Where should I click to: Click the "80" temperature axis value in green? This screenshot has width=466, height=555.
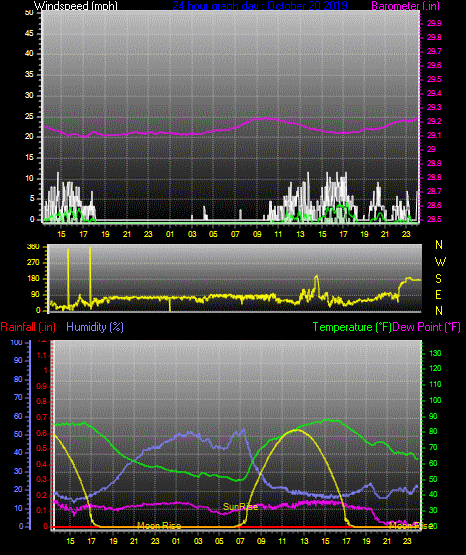(x=433, y=431)
